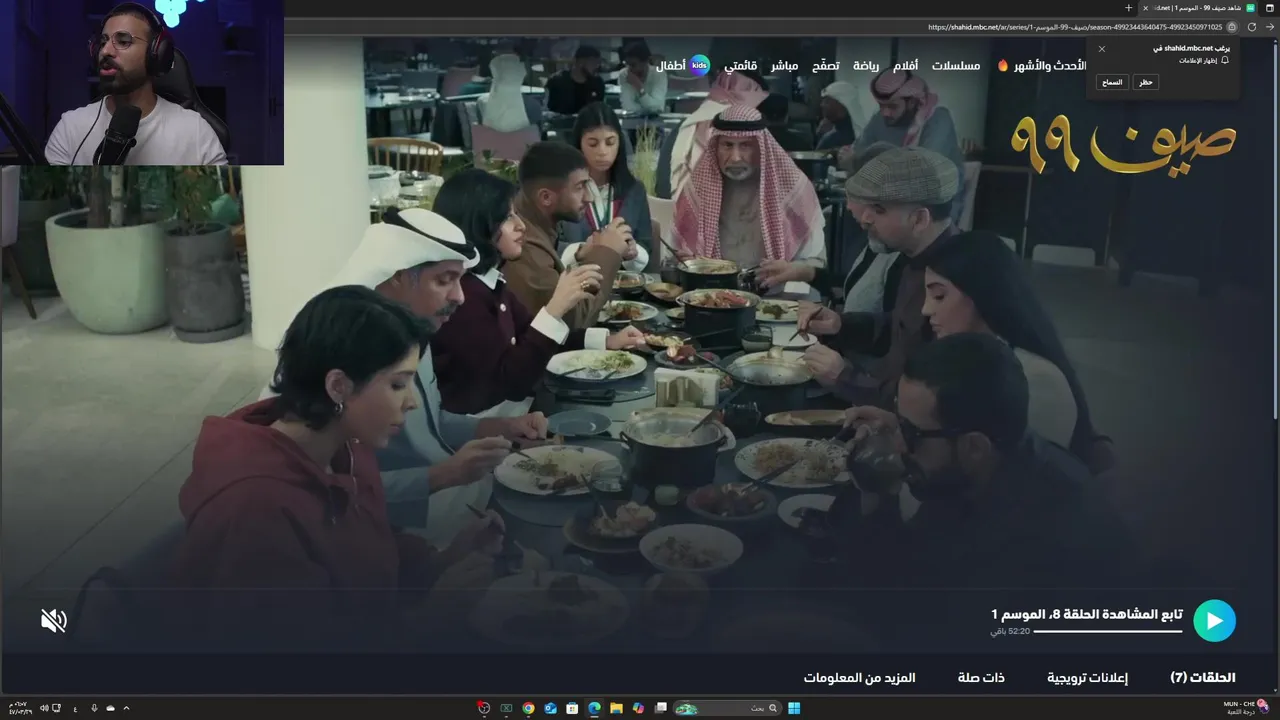Open network and volume quick settings
The width and height of the screenshot is (1280, 720).
50,708
